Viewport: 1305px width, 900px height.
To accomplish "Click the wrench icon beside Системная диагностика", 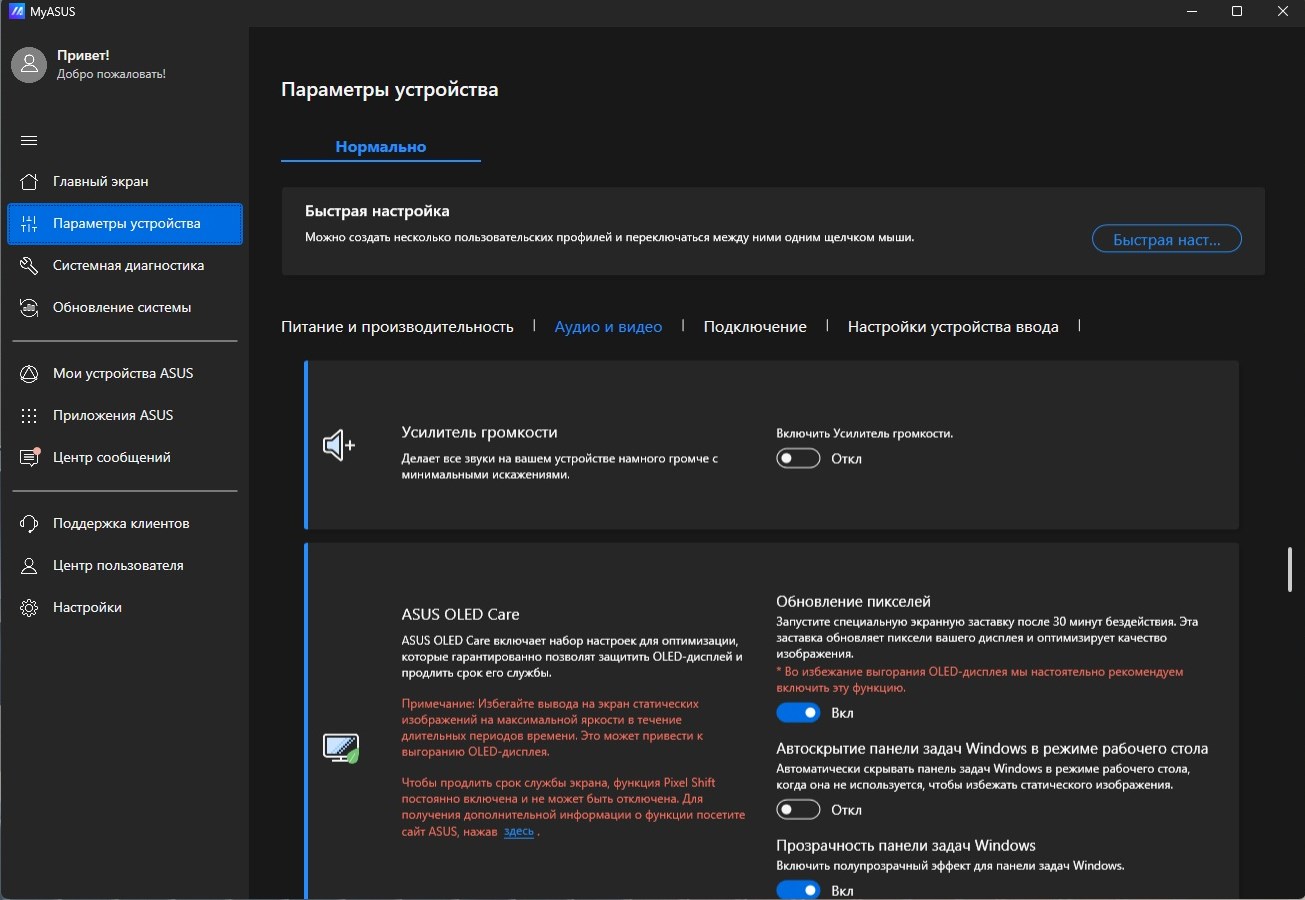I will (29, 265).
